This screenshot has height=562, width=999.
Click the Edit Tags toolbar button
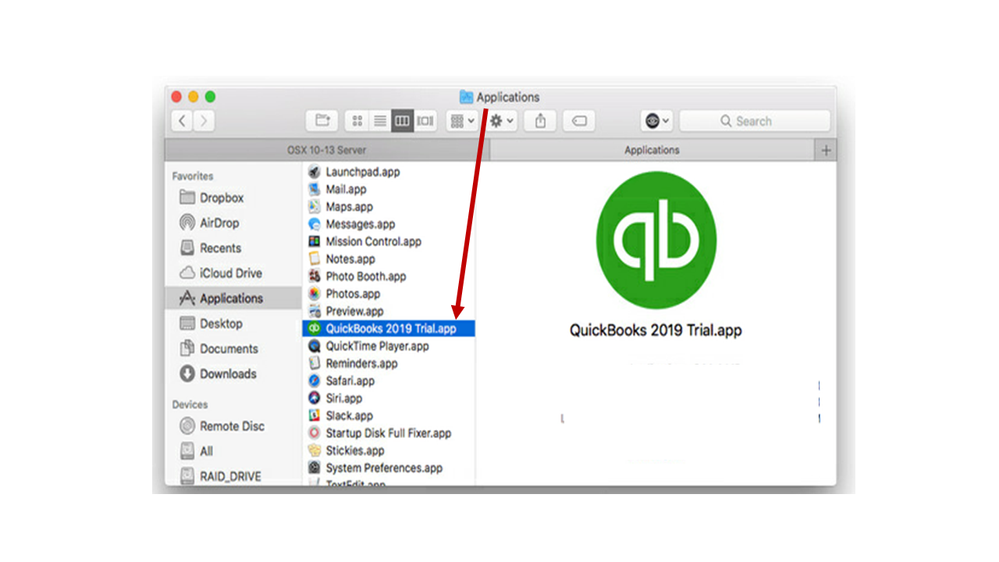click(x=579, y=120)
